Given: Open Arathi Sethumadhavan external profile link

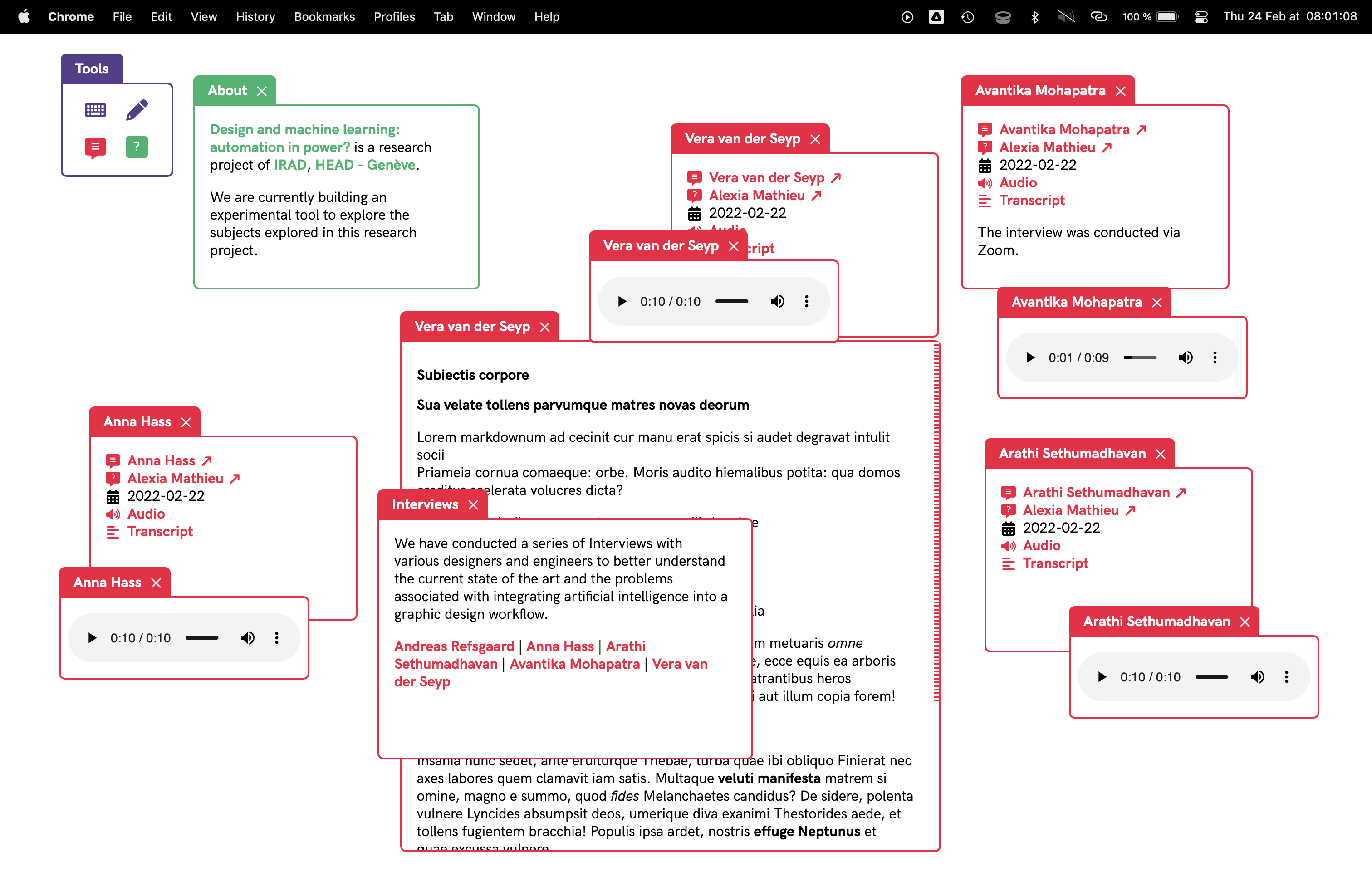Looking at the screenshot, I should click(1104, 493).
